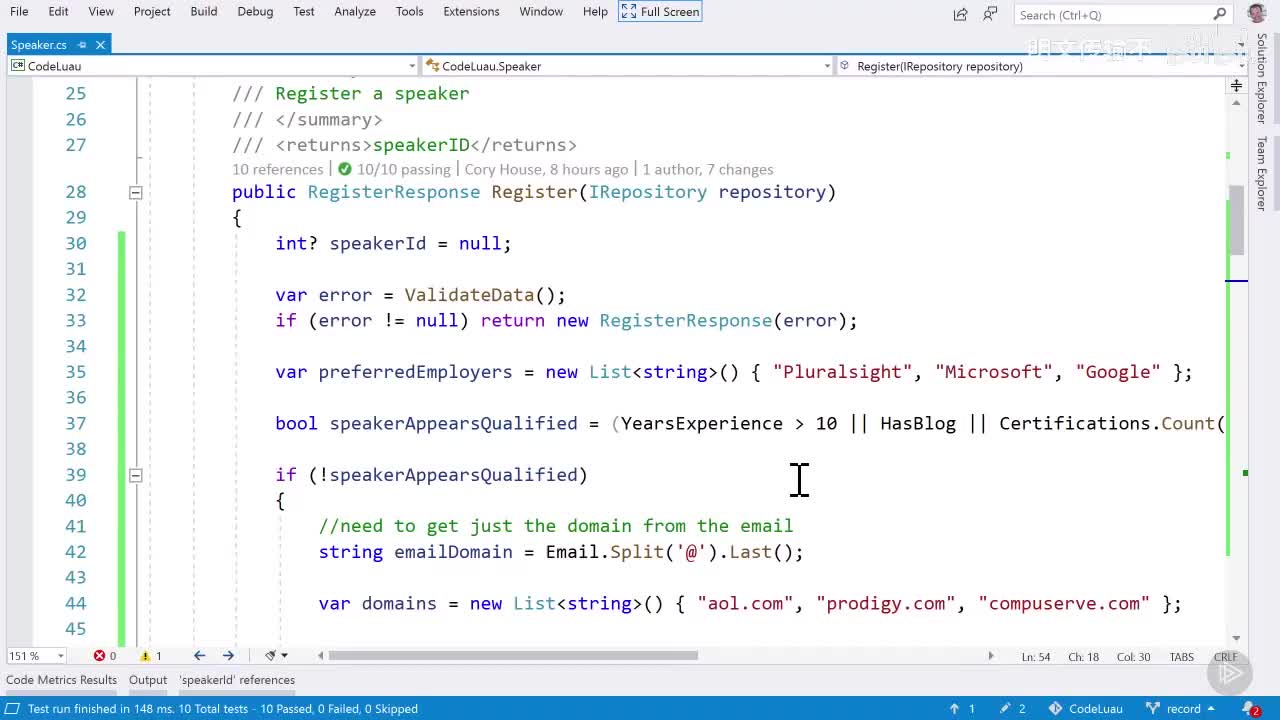
Task: Navigate forward with the right arrow
Action: 228,656
